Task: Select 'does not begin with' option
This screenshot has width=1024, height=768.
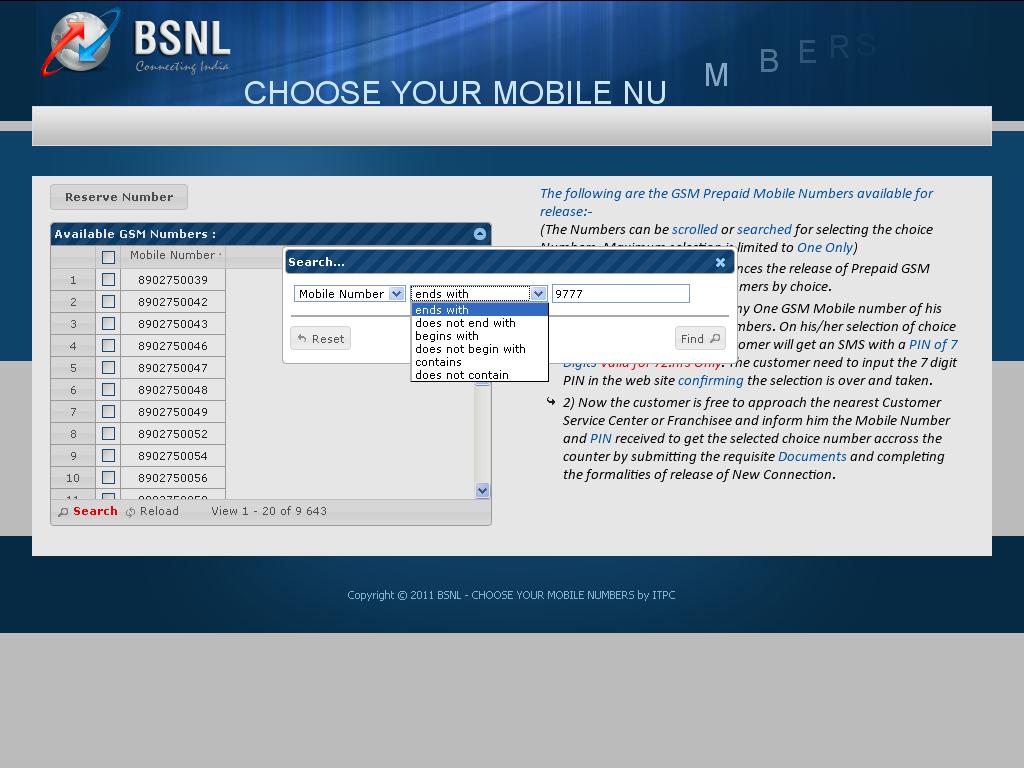Action: [x=479, y=349]
